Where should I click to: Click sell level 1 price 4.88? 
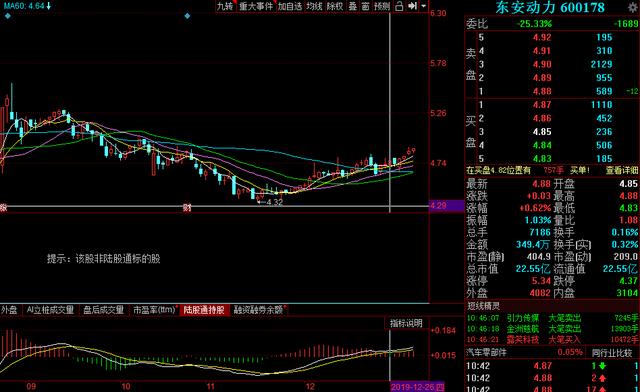click(x=542, y=91)
